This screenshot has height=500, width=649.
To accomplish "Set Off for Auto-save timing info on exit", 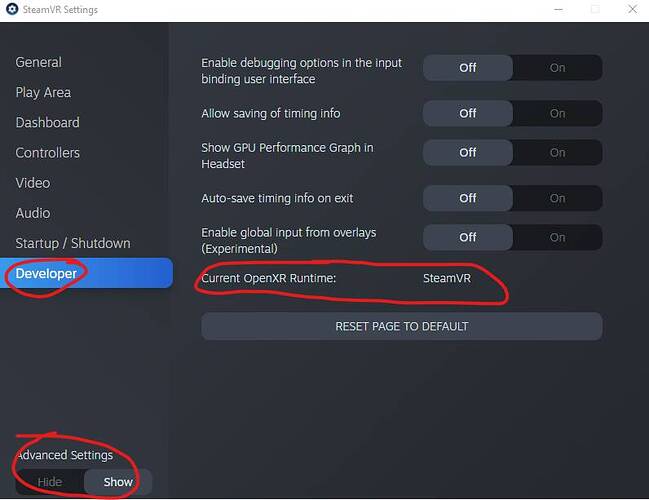I will [x=468, y=198].
